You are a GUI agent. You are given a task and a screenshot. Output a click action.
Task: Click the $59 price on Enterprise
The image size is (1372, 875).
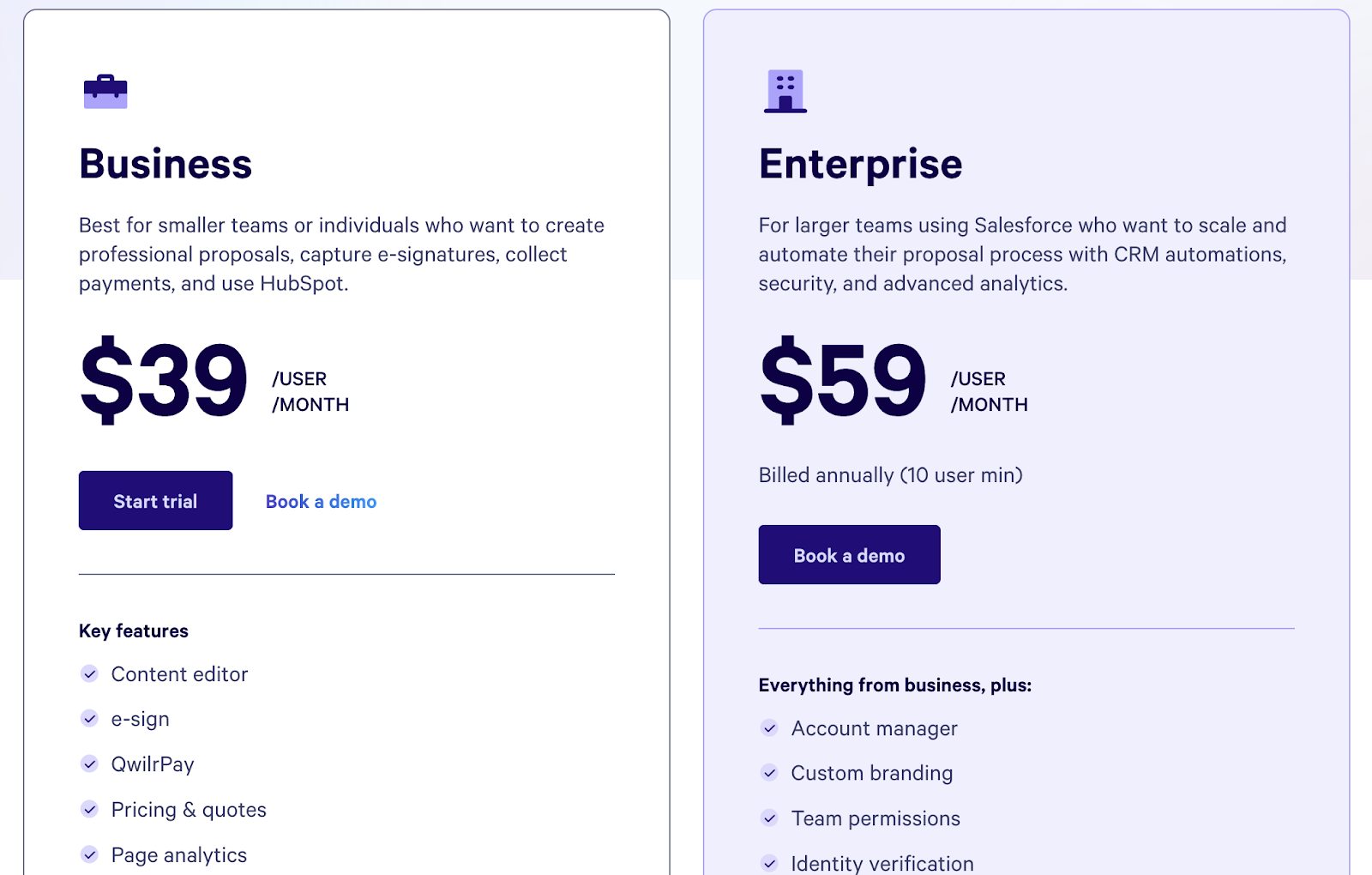pos(842,378)
